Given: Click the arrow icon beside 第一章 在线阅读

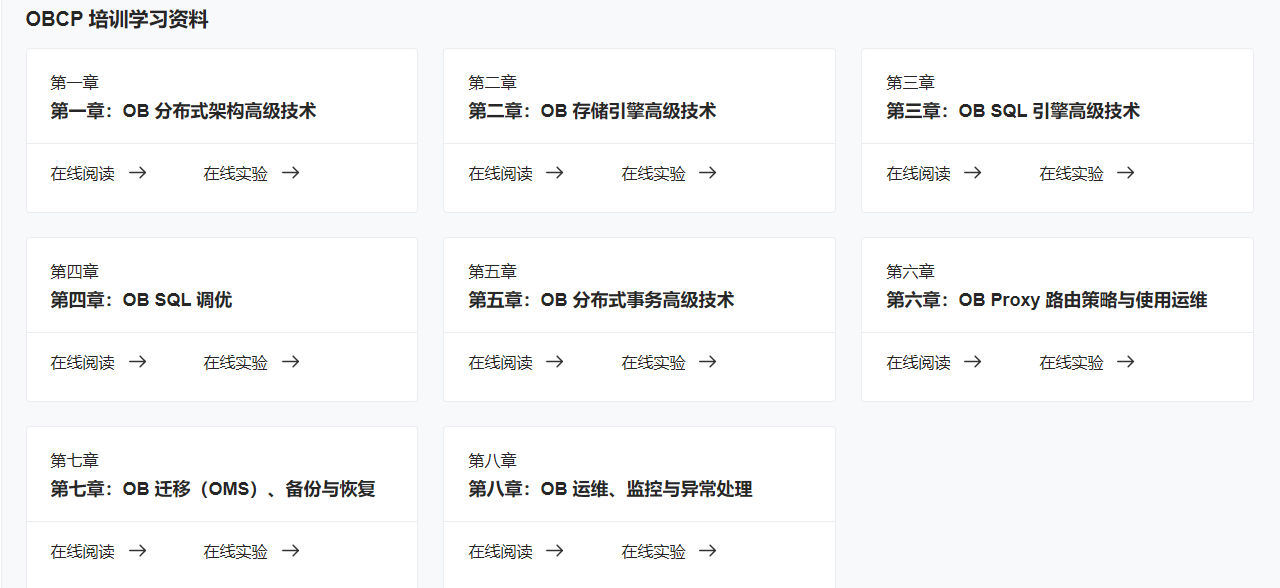Looking at the screenshot, I should coord(139,173).
